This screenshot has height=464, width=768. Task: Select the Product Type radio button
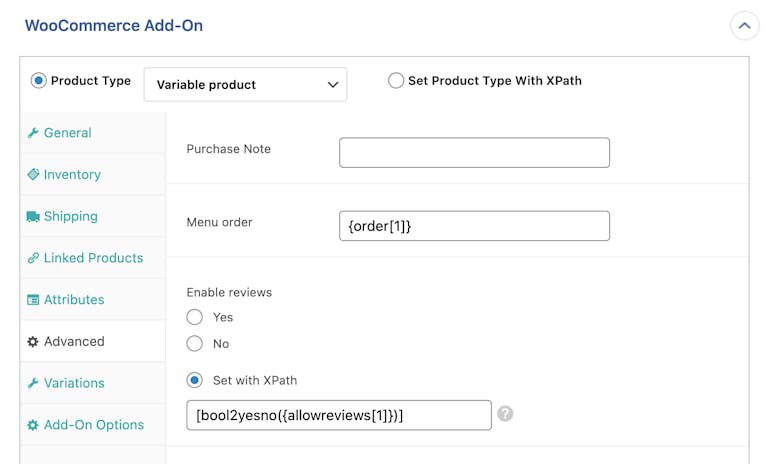38,80
